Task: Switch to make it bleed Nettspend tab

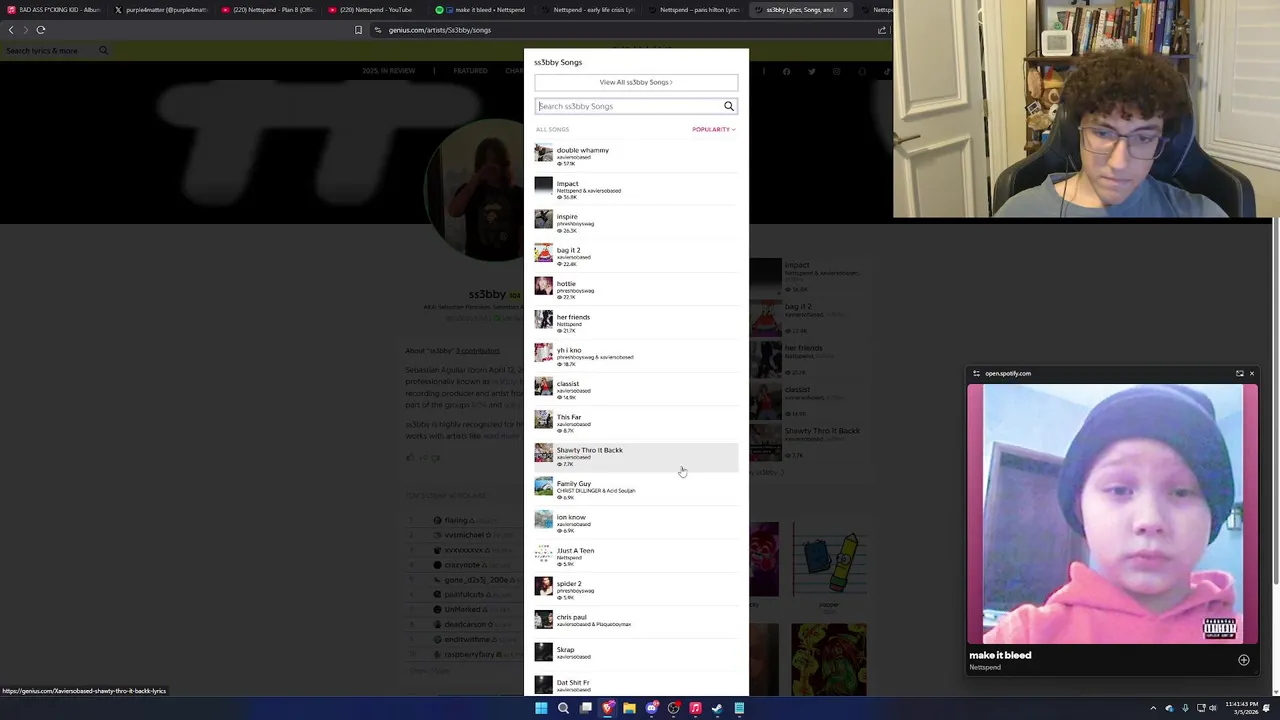Action: point(482,10)
